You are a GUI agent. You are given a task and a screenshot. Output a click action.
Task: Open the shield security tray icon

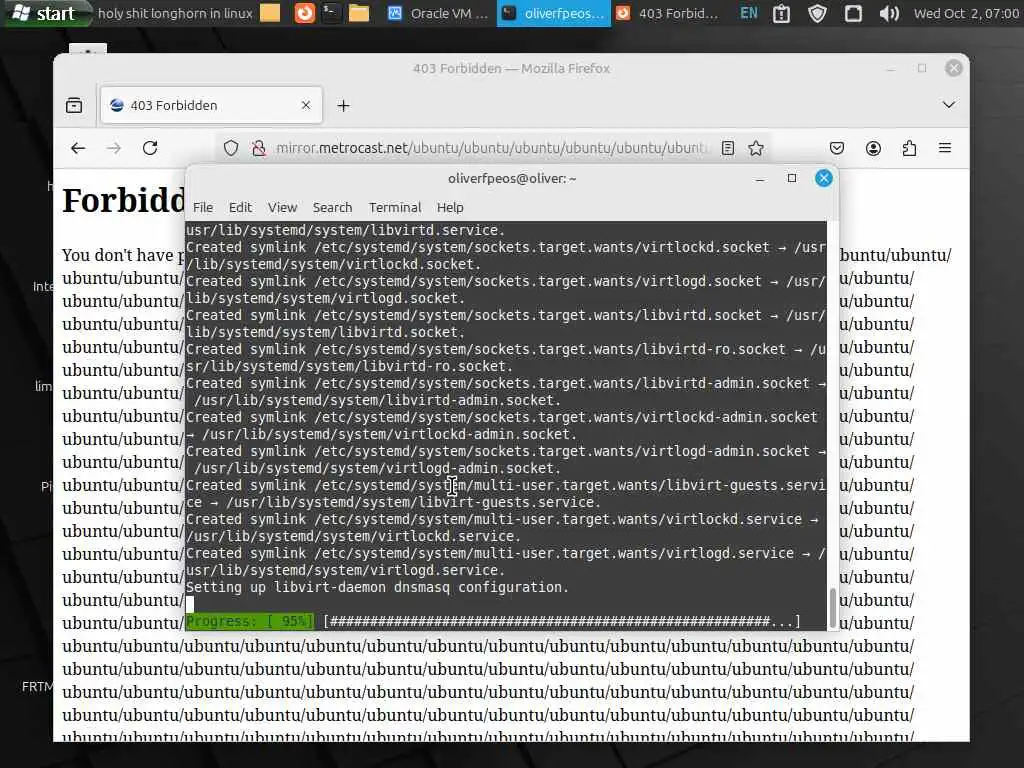[x=817, y=14]
